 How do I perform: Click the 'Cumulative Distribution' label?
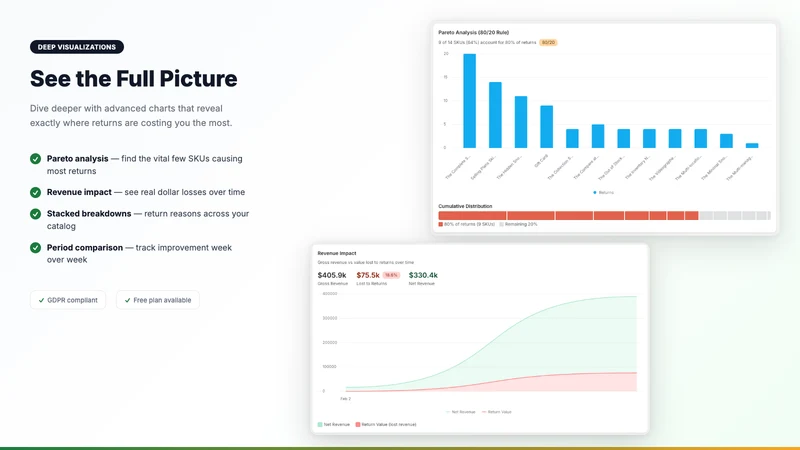point(465,206)
